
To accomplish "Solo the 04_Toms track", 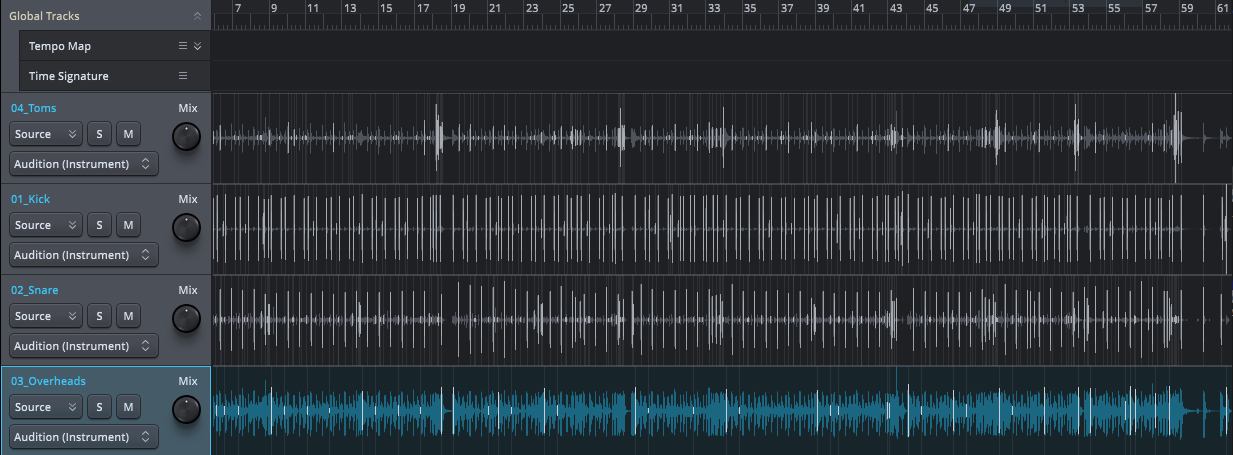I will pyautogui.click(x=99, y=134).
